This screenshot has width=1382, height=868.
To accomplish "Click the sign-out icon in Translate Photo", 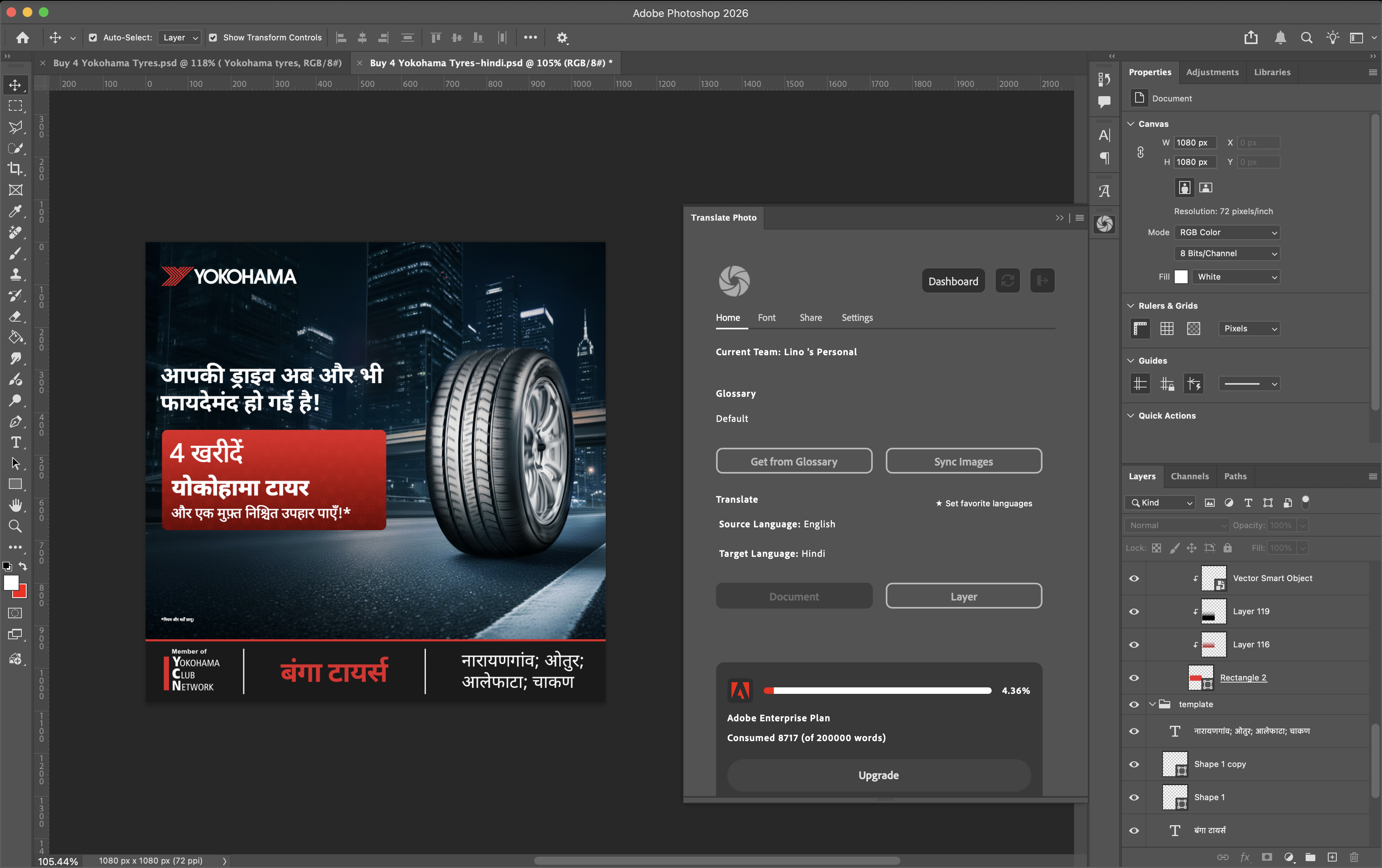I will [x=1042, y=281].
